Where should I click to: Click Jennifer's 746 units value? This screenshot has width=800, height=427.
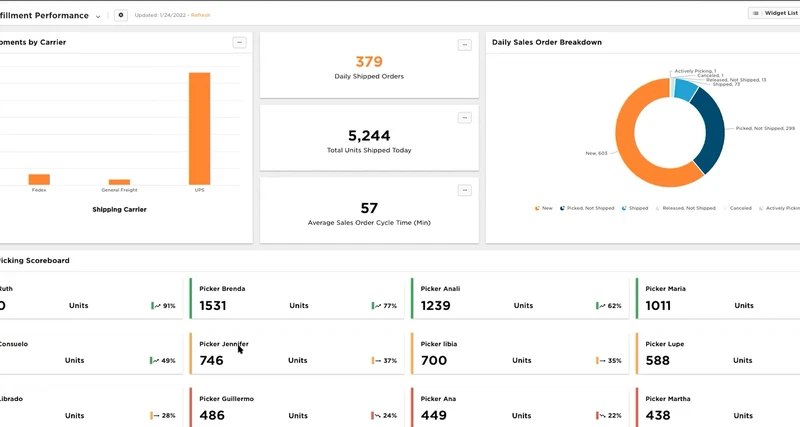pyautogui.click(x=211, y=361)
